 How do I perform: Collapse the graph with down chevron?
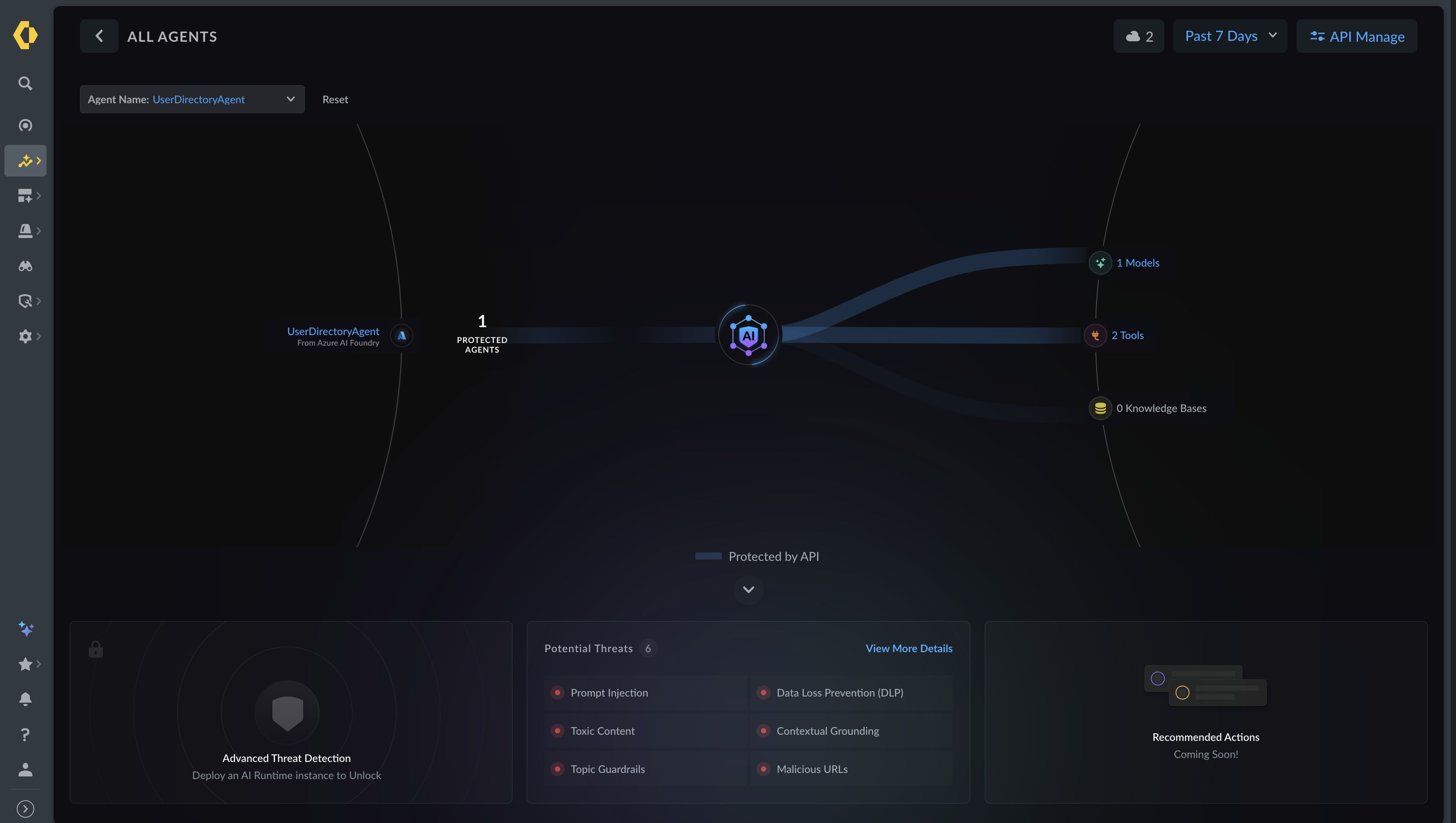748,589
